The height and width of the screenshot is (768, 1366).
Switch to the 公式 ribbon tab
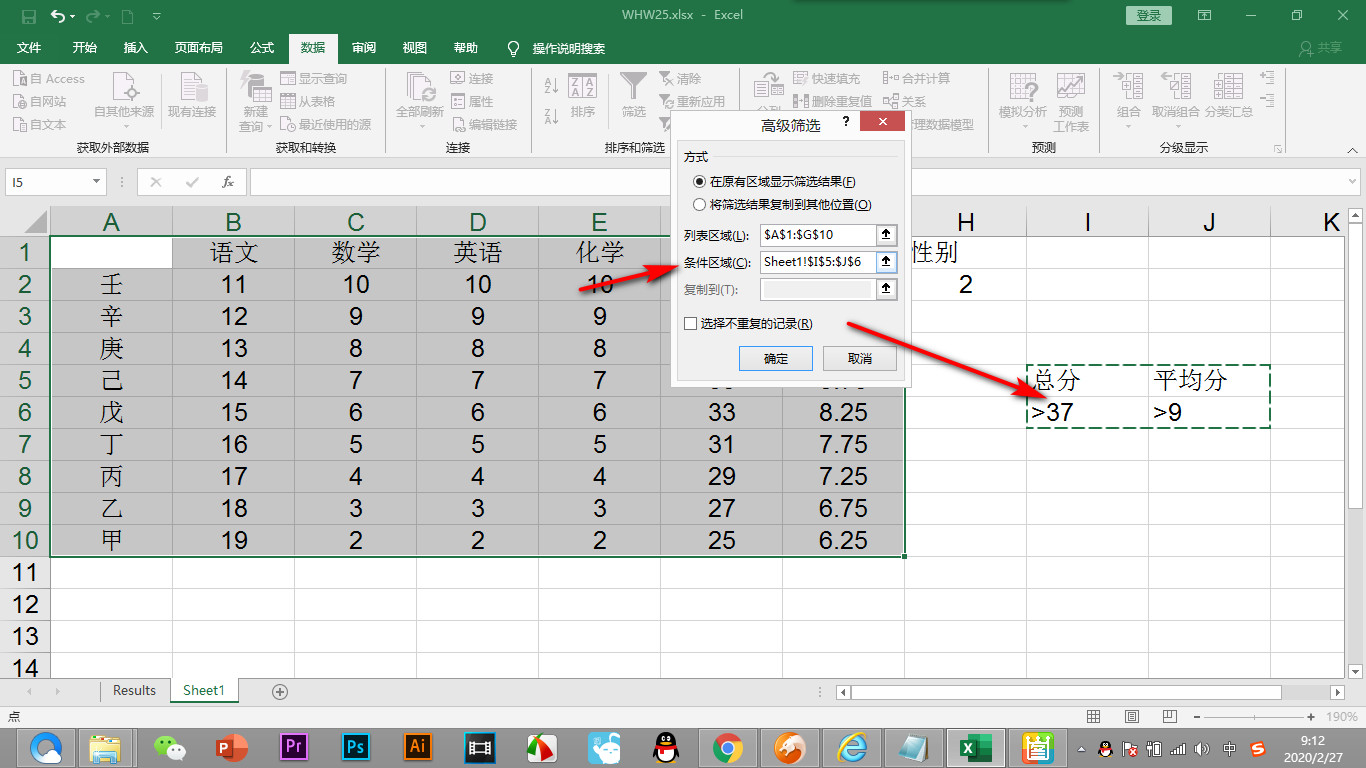[262, 47]
